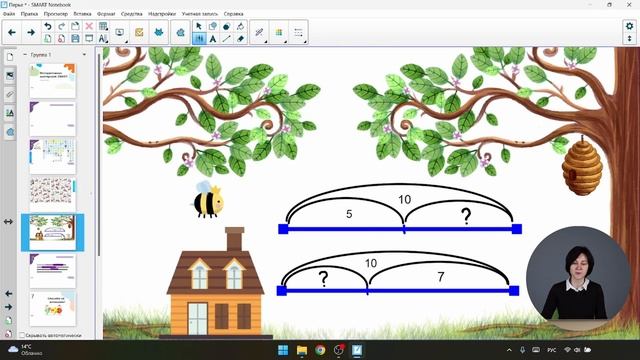640x360 pixels.
Task: Open the text measurement tools dropdown
Action: coord(103,39)
